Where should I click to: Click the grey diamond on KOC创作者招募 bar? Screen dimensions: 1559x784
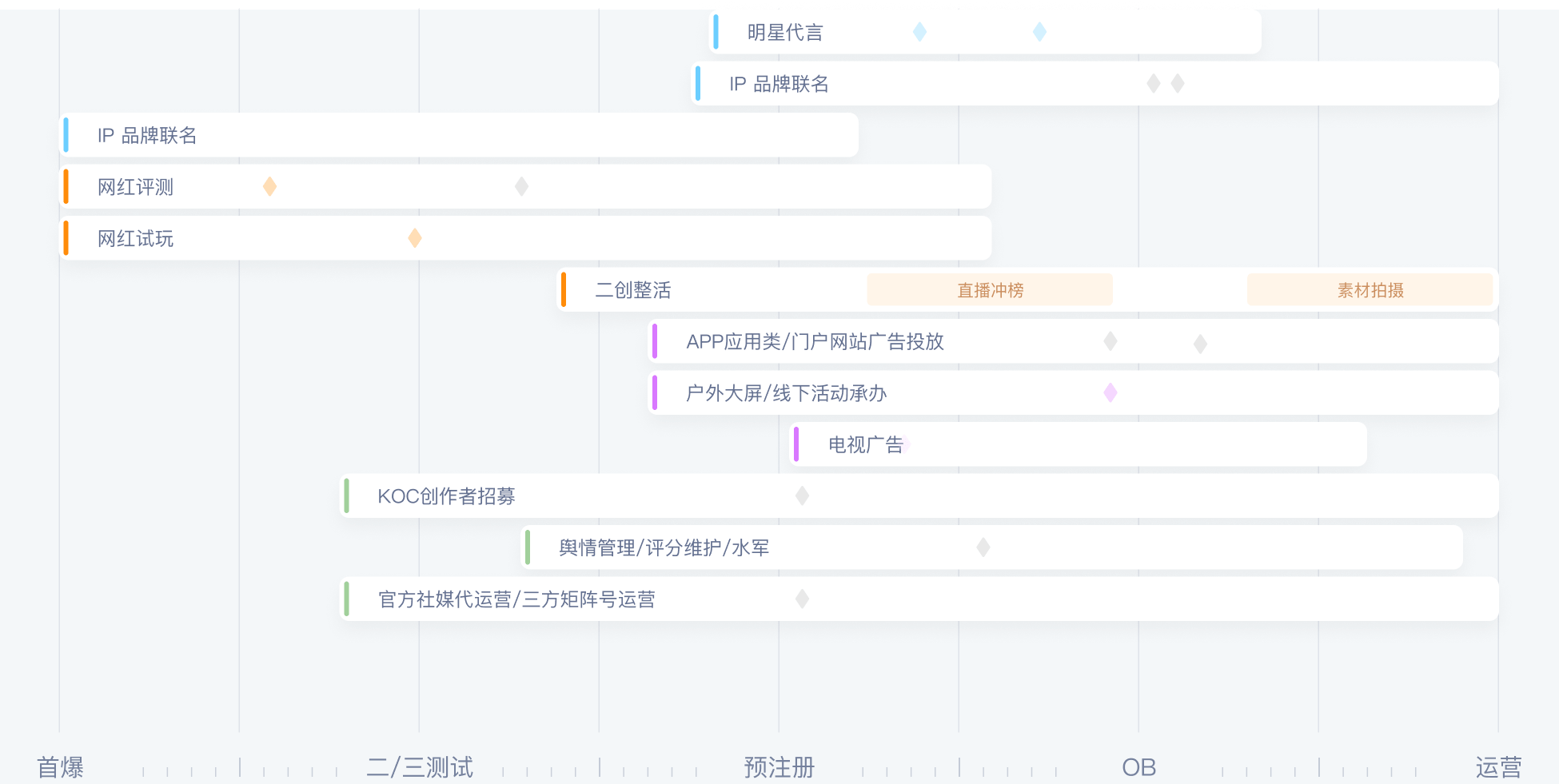tap(802, 495)
